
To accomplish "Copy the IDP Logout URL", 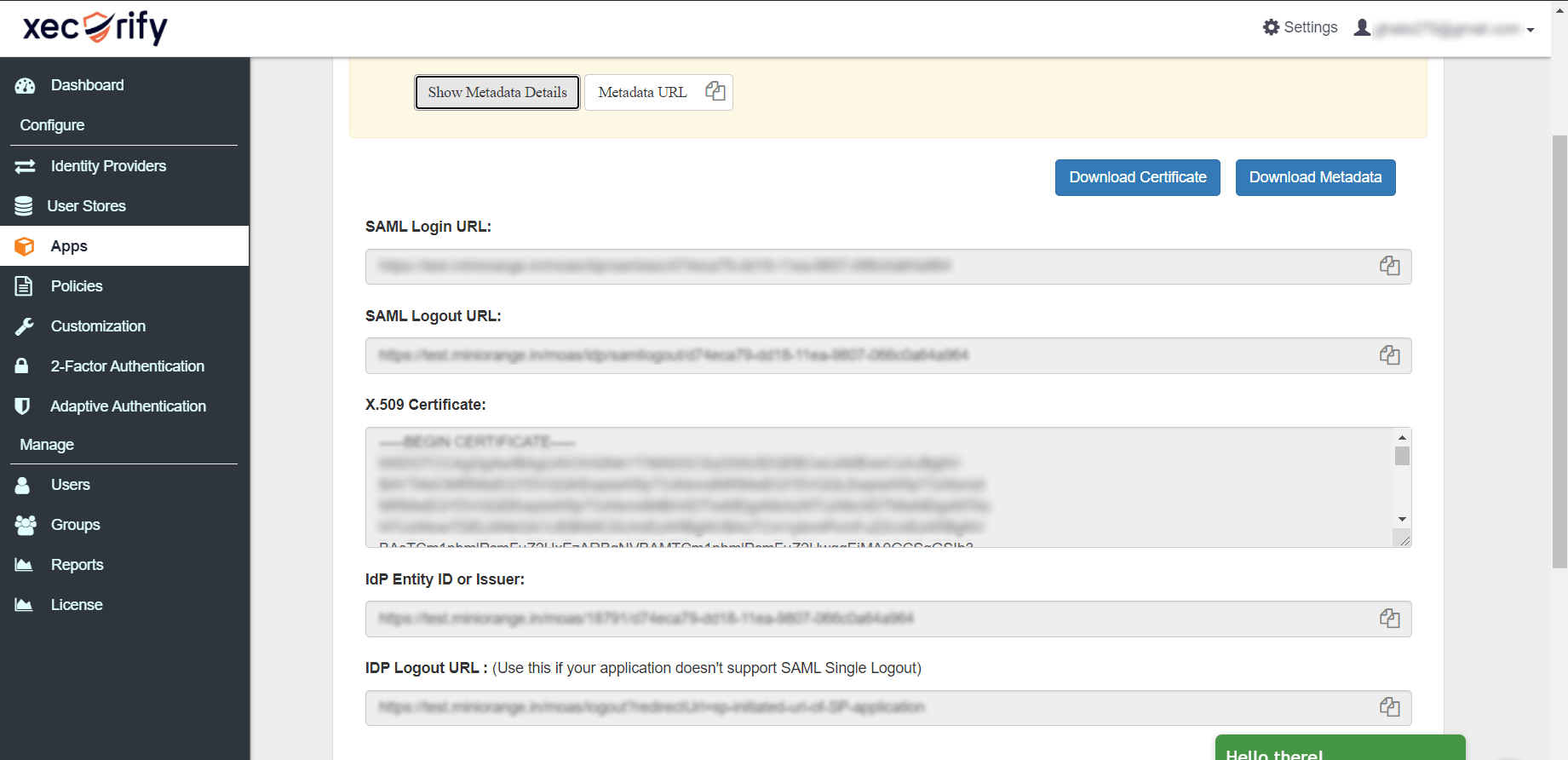I will pyautogui.click(x=1389, y=707).
